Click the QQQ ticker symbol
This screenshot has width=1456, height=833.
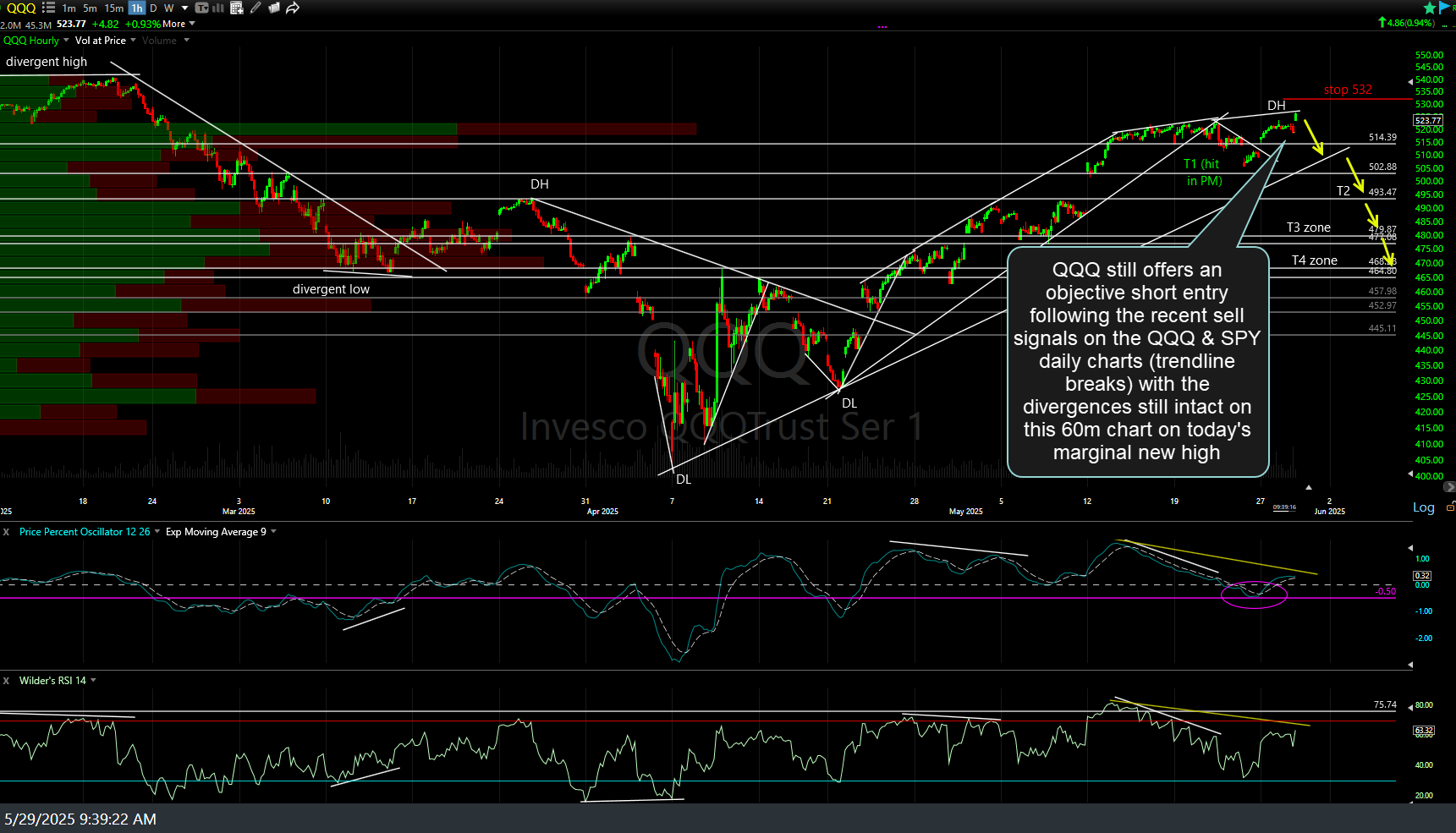[21, 8]
